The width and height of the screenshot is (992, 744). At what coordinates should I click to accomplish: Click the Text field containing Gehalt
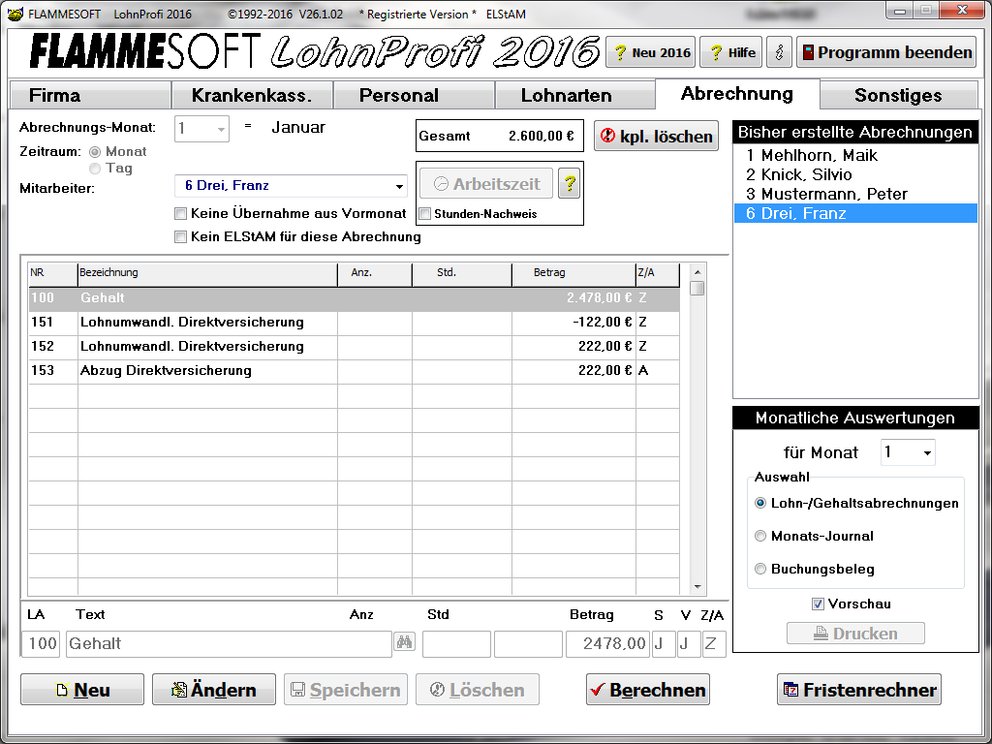(228, 644)
